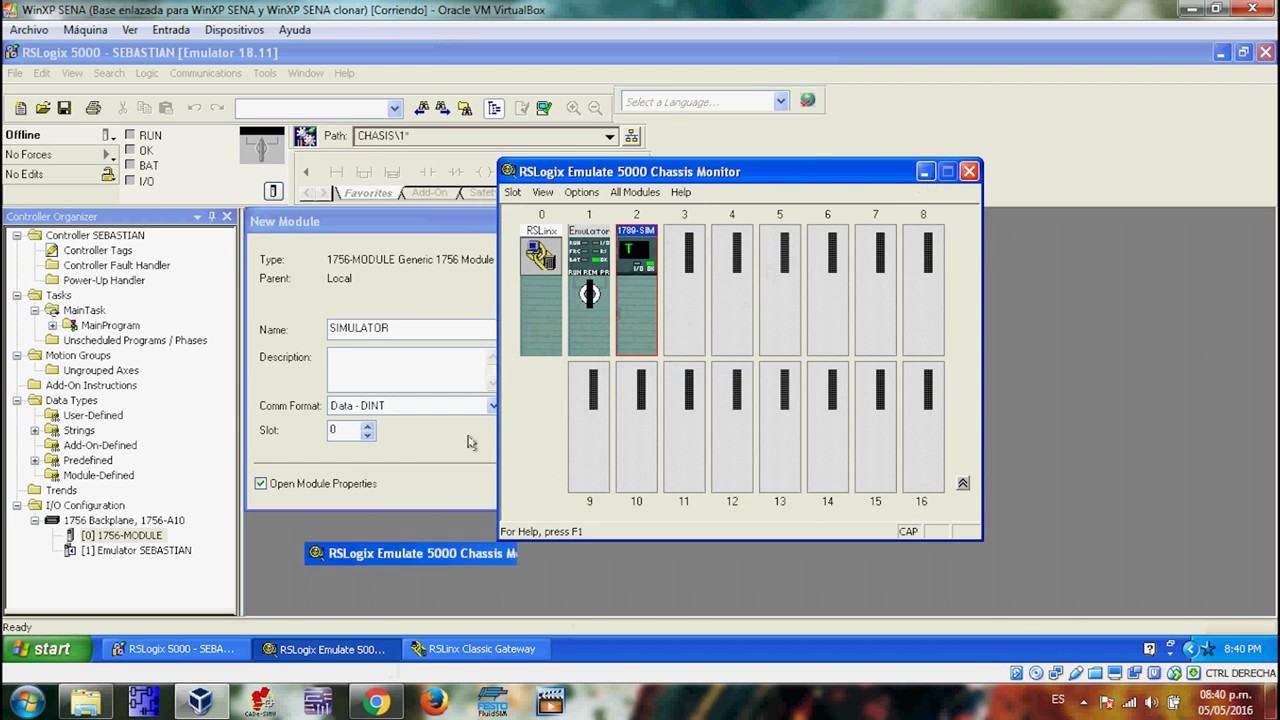Click the controller key switch image
The height and width of the screenshot is (720, 1280).
[x=262, y=147]
